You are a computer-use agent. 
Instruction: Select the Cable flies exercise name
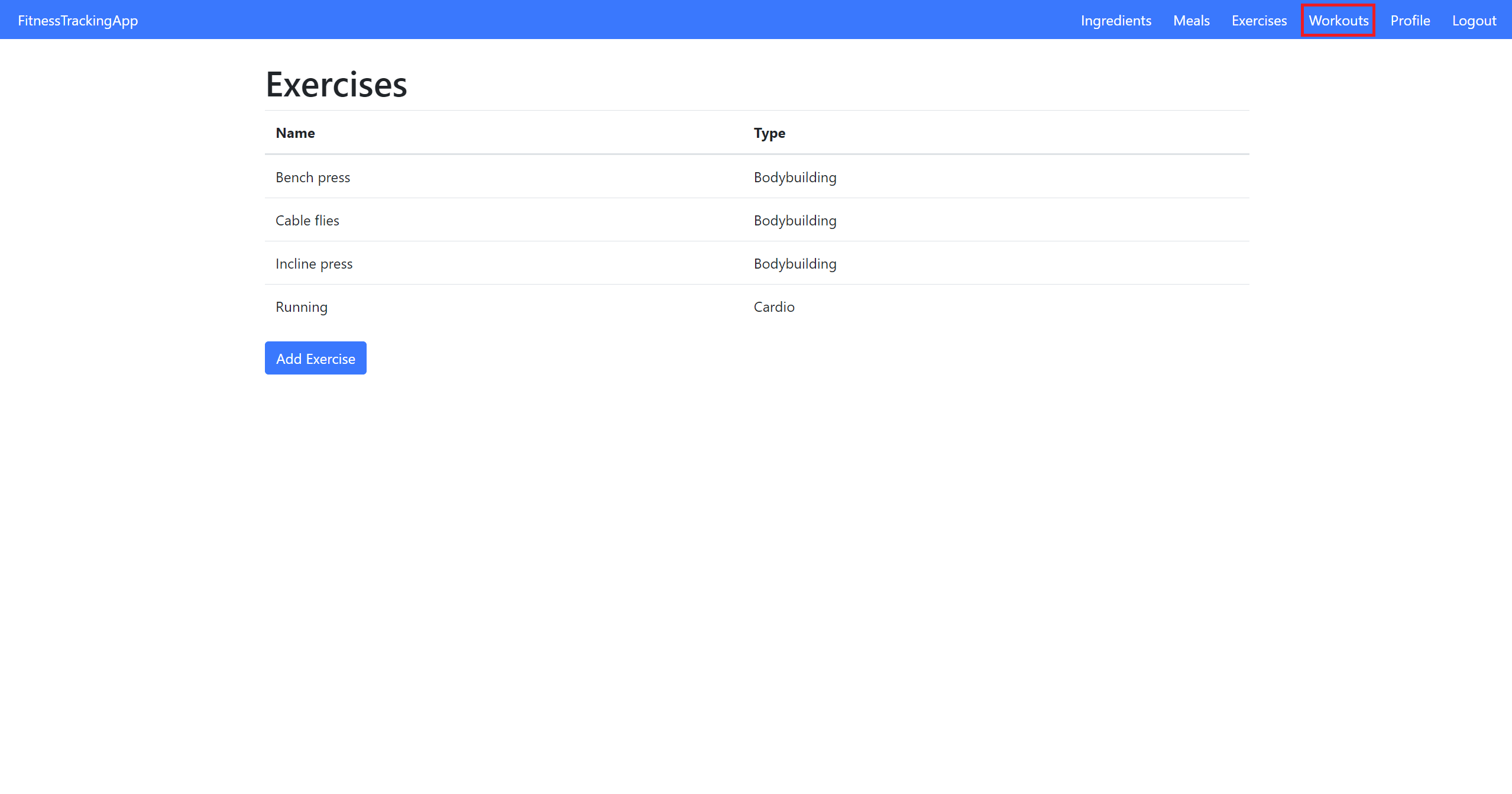[x=307, y=221]
